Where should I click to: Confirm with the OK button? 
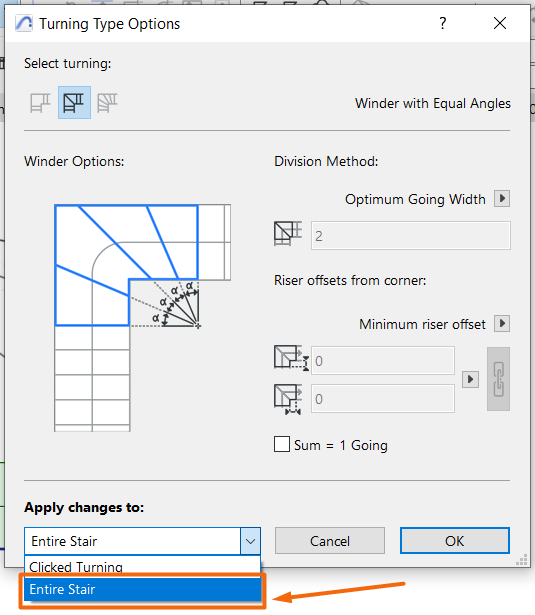pyautogui.click(x=455, y=541)
